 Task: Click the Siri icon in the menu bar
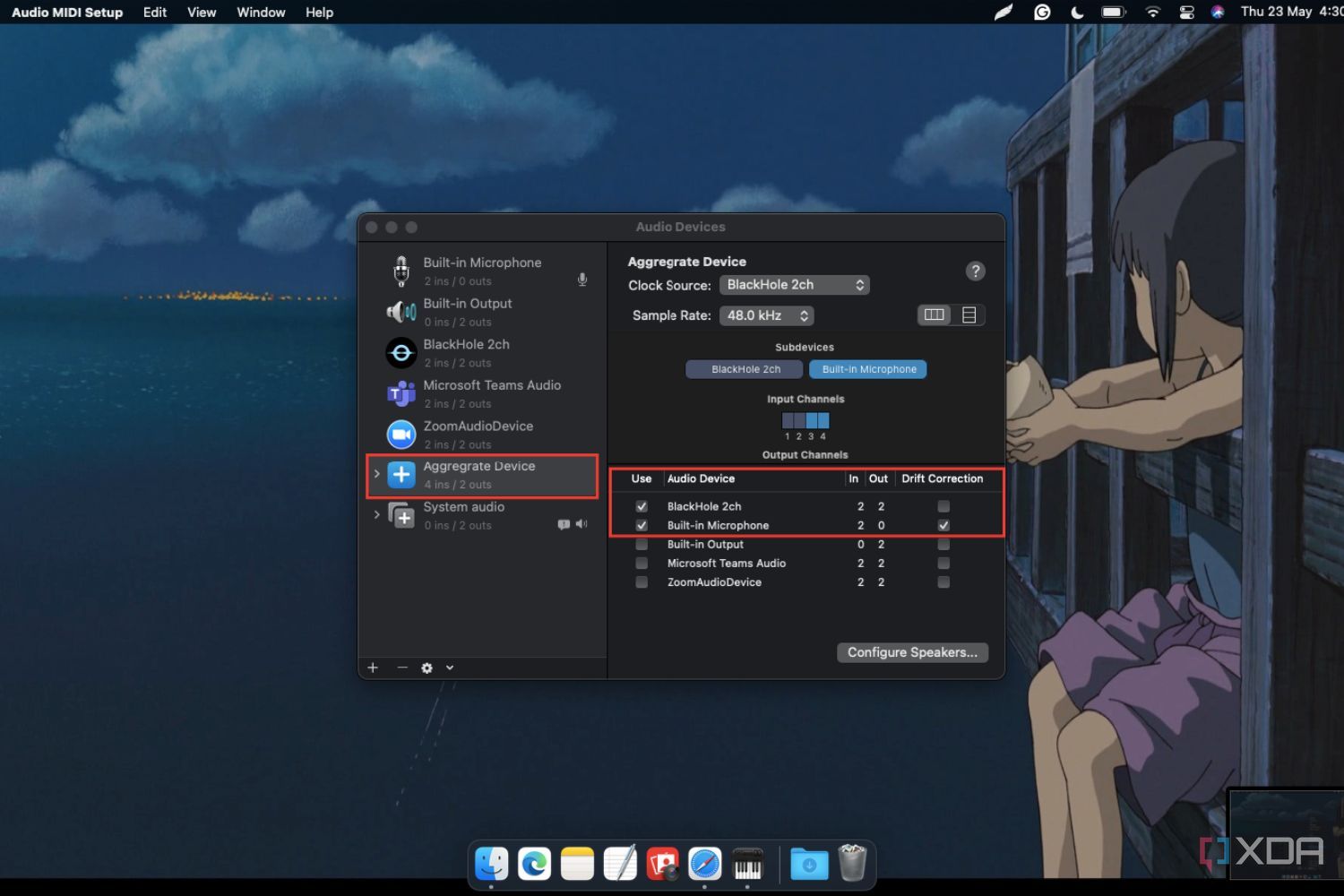tap(1218, 13)
